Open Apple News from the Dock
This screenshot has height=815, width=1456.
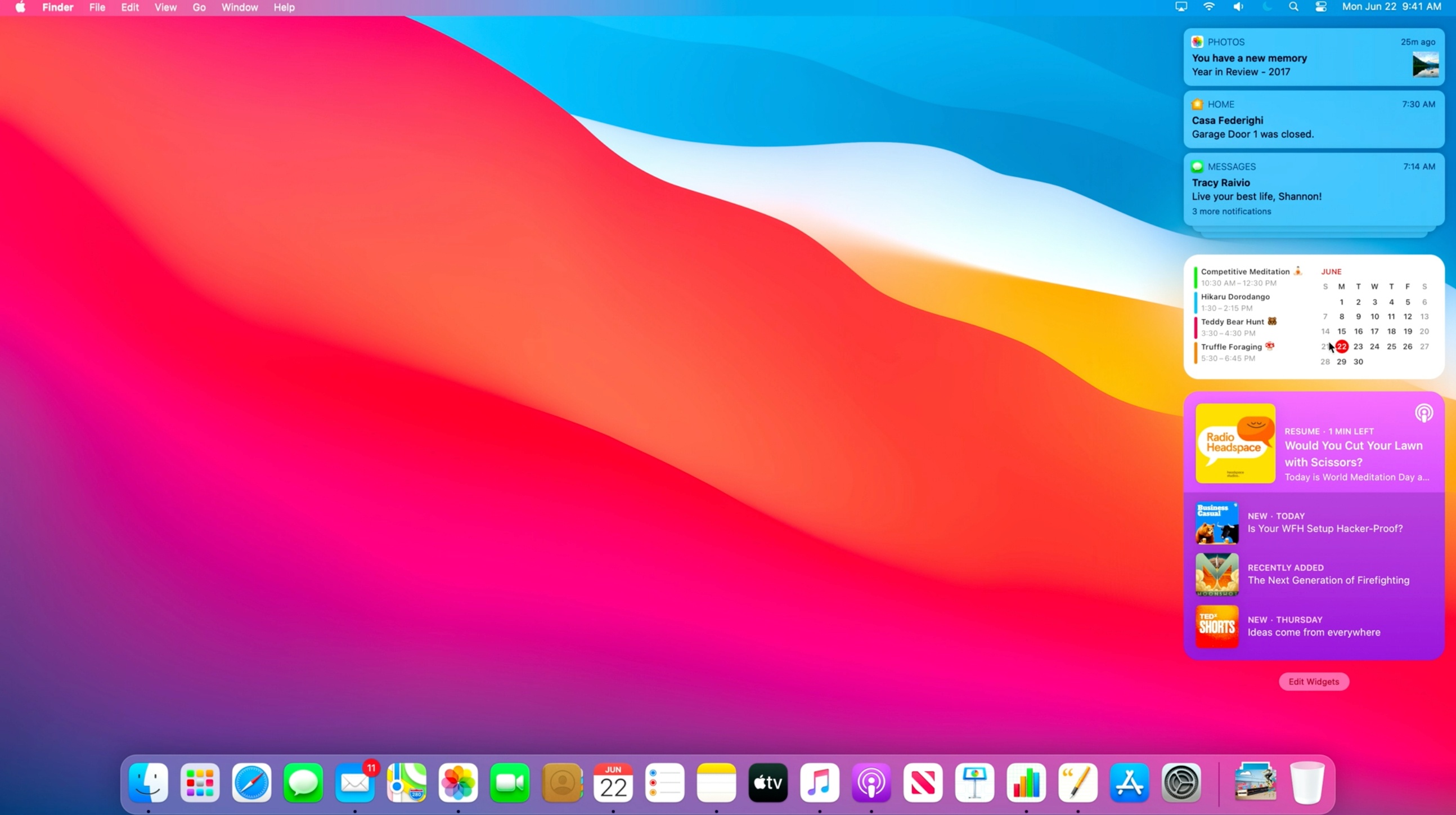923,783
